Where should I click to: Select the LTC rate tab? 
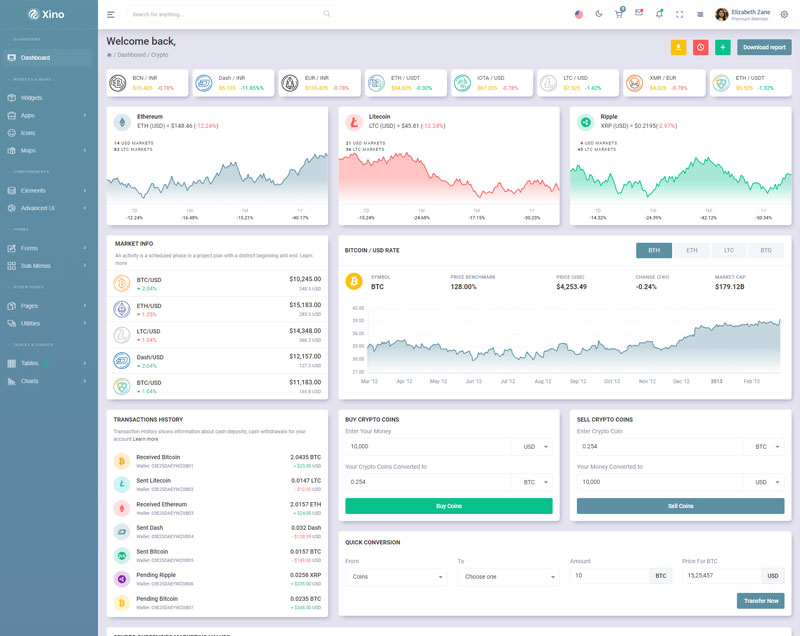point(729,250)
